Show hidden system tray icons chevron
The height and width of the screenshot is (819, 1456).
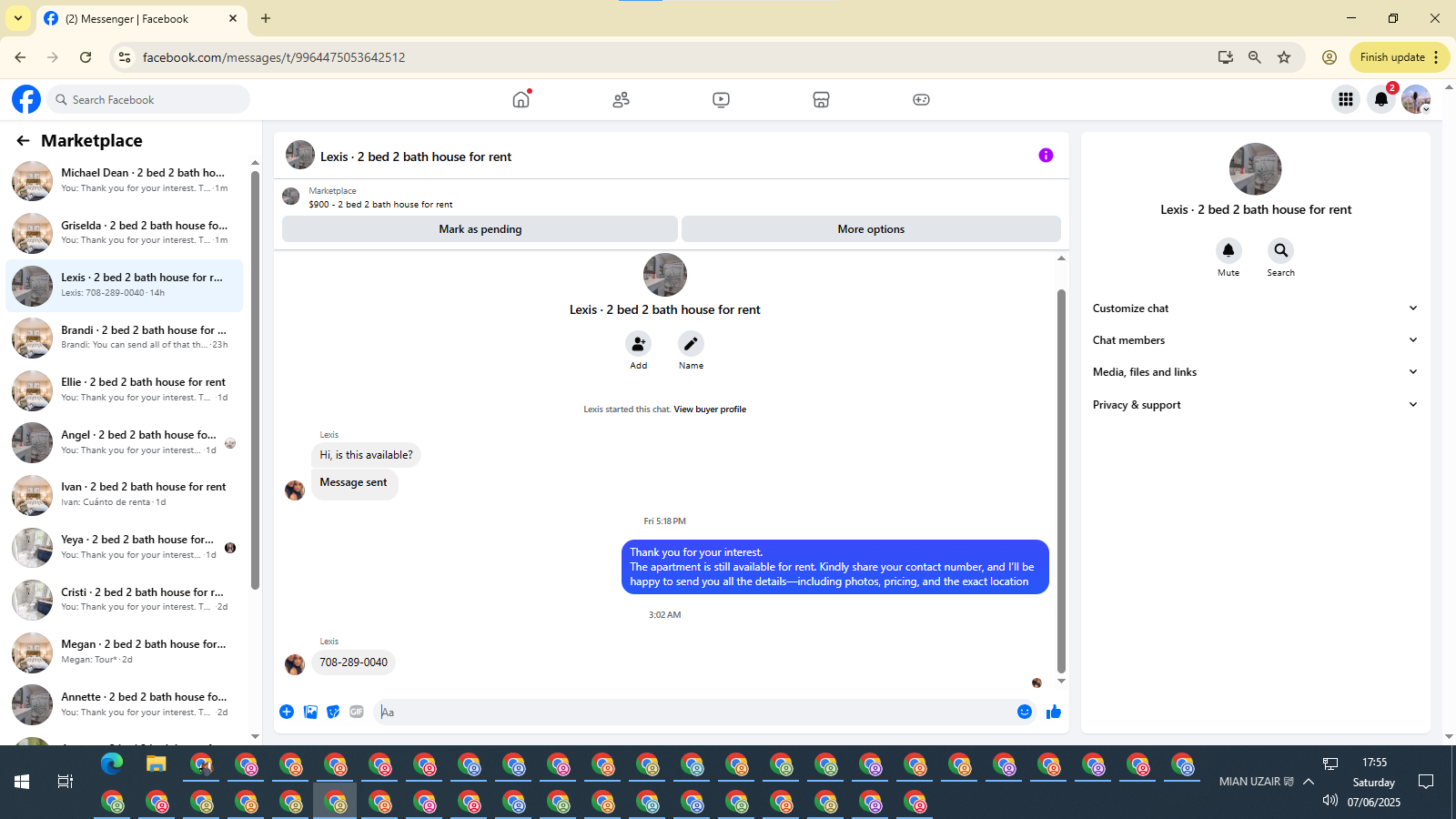click(x=1309, y=782)
